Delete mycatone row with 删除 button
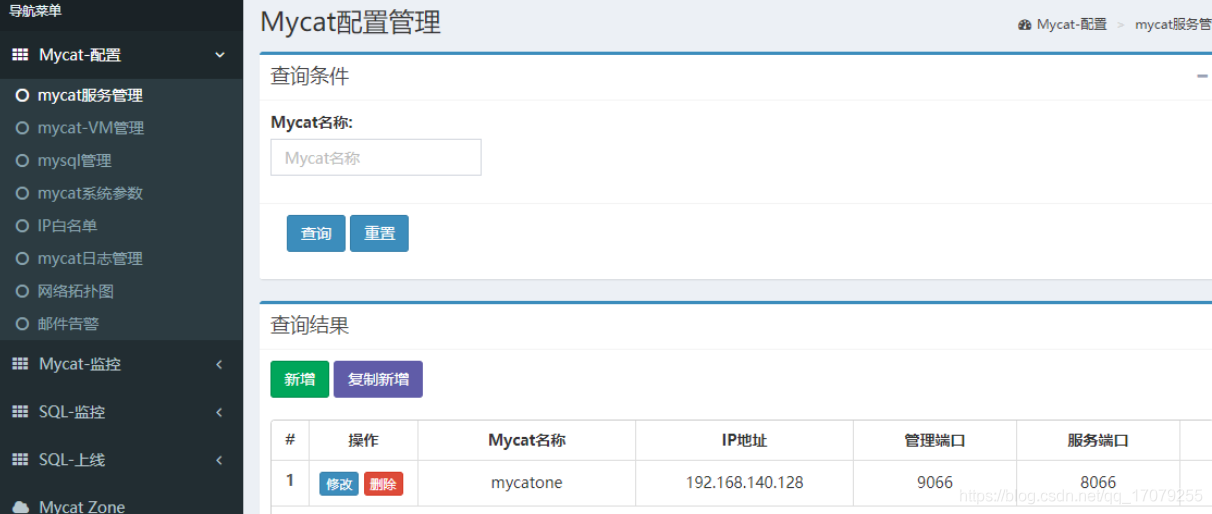 (x=383, y=484)
